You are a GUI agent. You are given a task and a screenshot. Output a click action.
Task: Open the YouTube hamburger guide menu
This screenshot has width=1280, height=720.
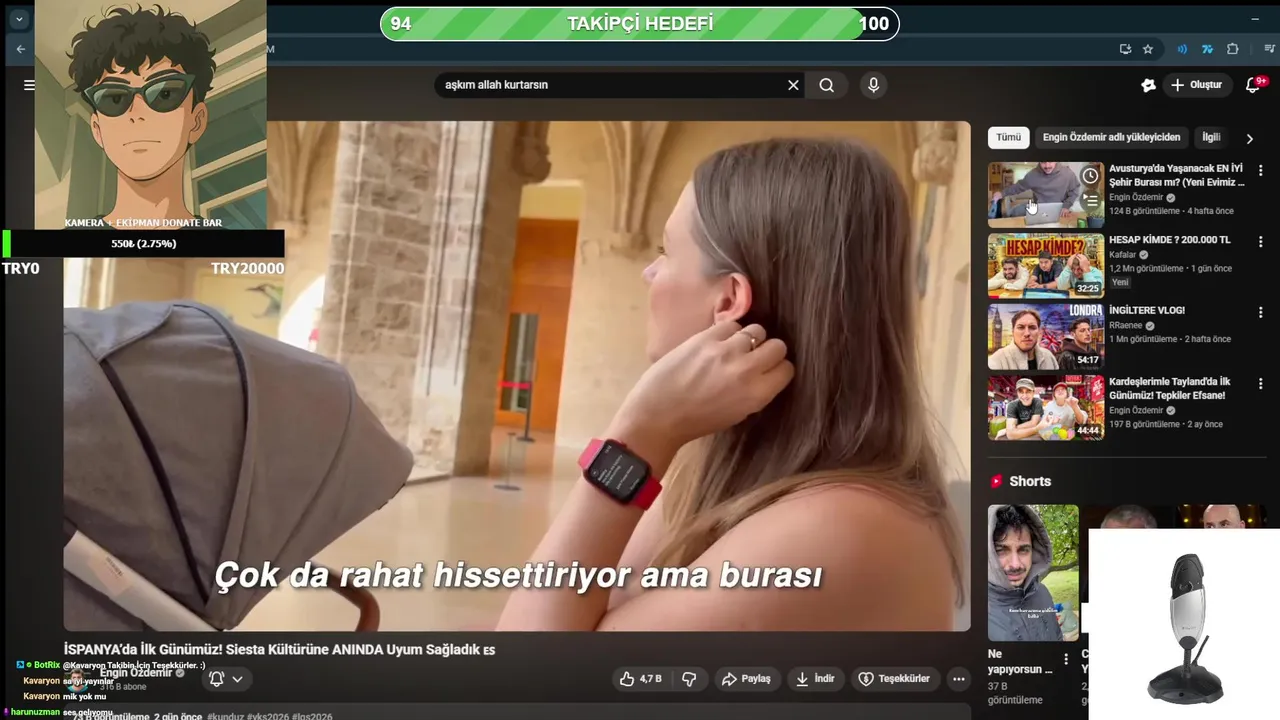(x=29, y=85)
